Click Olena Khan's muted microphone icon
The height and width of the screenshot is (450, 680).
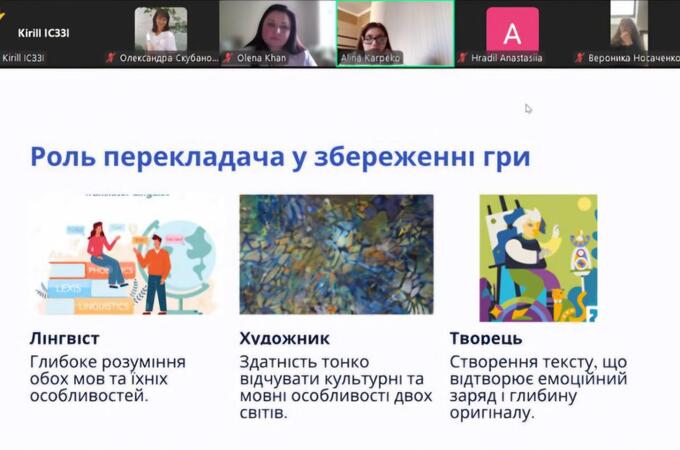click(228, 58)
